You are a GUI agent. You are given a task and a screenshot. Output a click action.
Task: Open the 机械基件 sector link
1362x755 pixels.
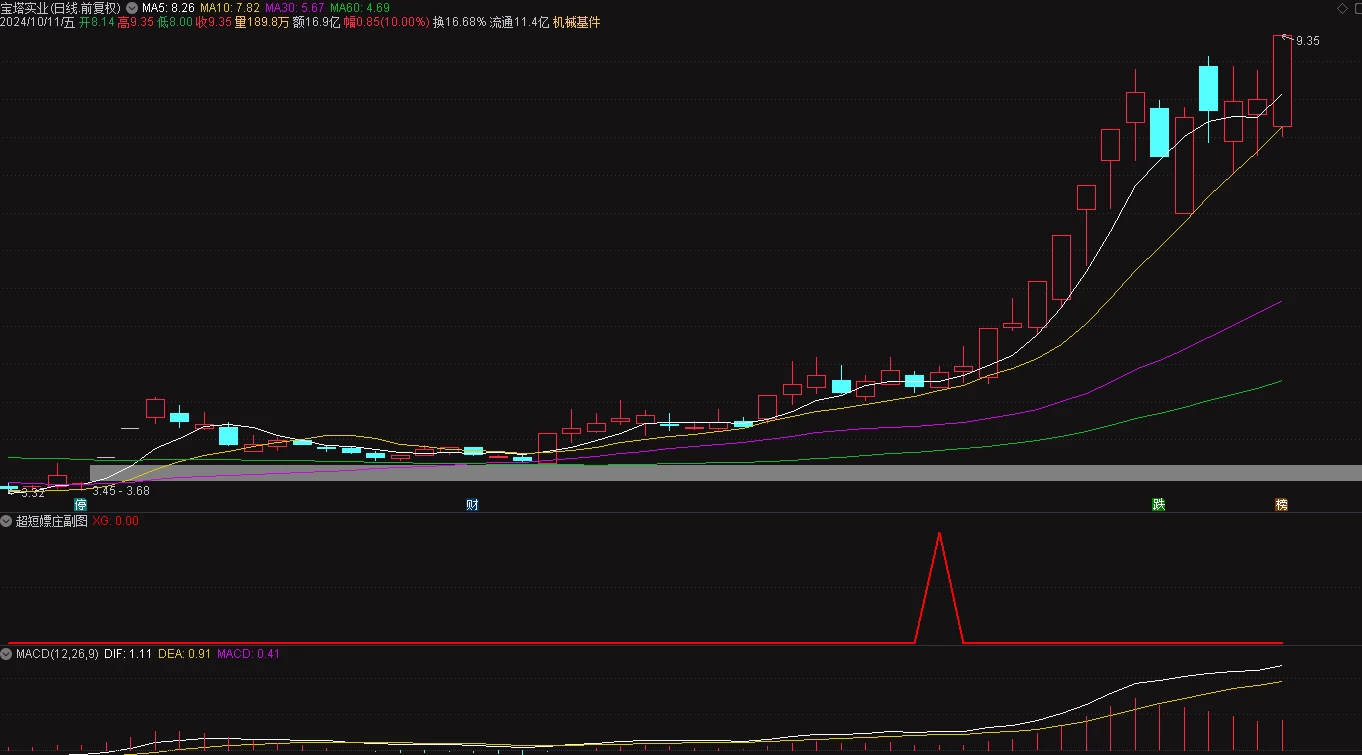point(577,22)
